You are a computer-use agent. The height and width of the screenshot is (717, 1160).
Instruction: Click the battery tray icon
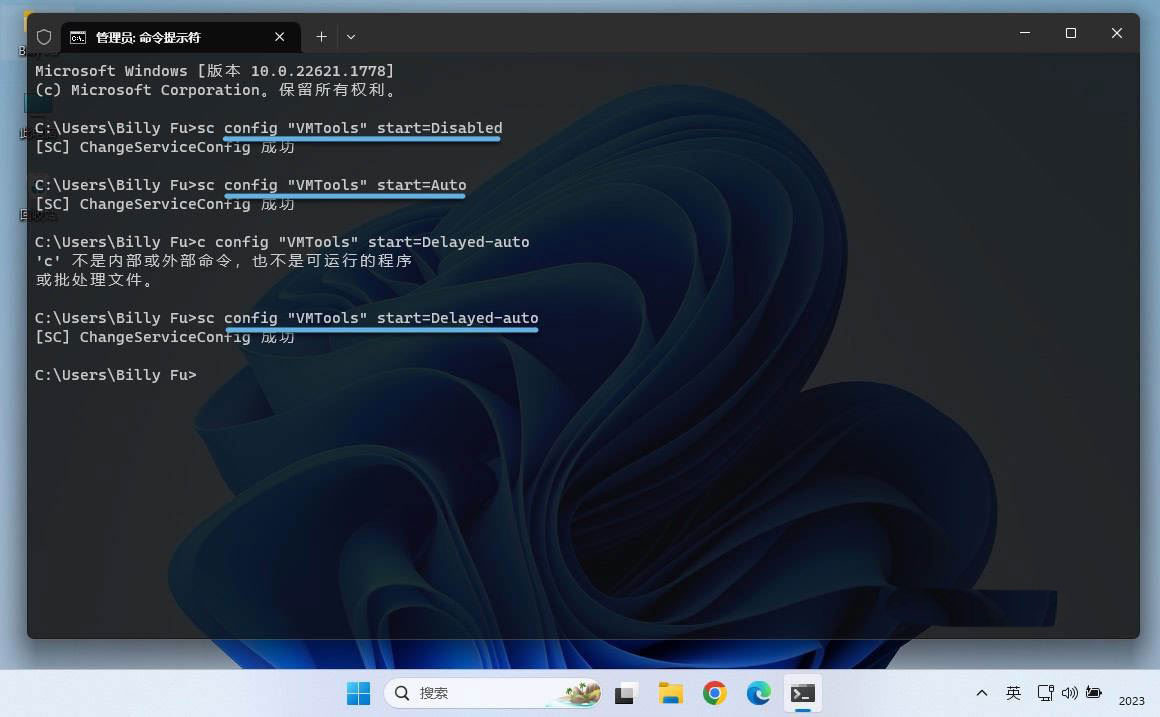(x=1094, y=693)
